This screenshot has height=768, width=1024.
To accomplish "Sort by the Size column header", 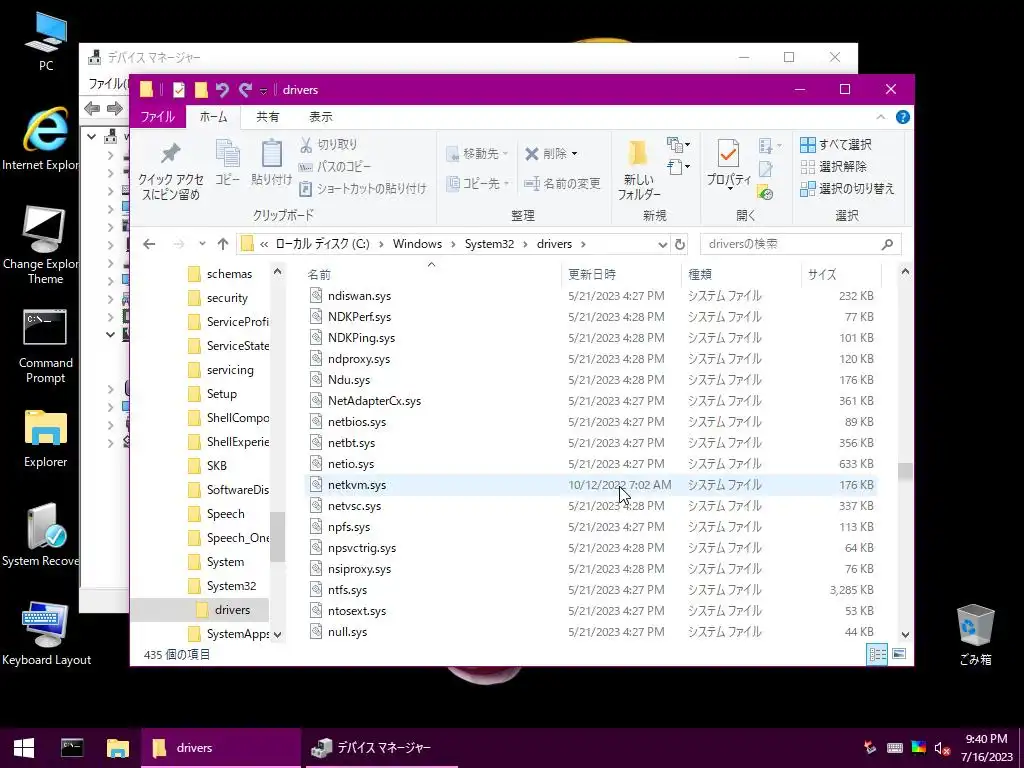I will click(x=841, y=274).
